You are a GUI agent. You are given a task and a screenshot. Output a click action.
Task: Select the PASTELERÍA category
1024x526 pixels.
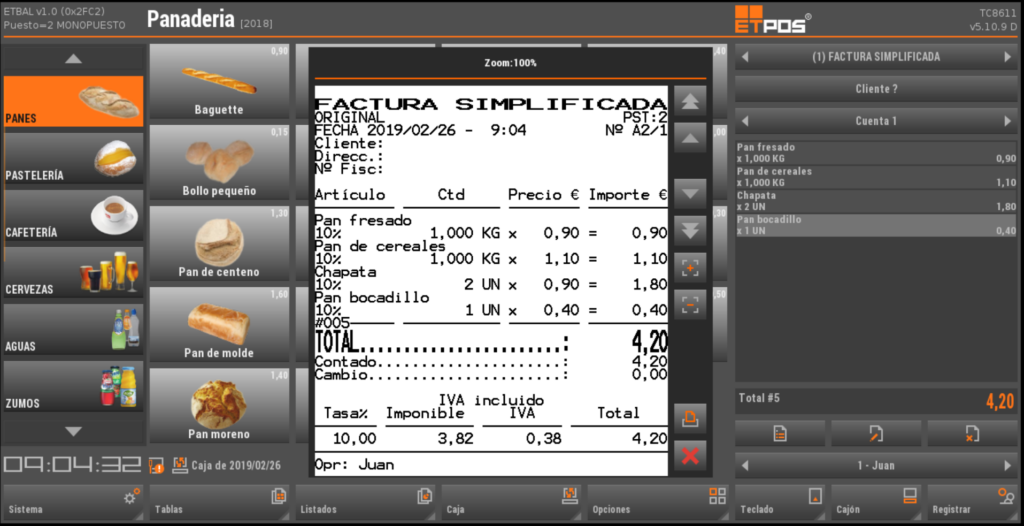pyautogui.click(x=73, y=158)
